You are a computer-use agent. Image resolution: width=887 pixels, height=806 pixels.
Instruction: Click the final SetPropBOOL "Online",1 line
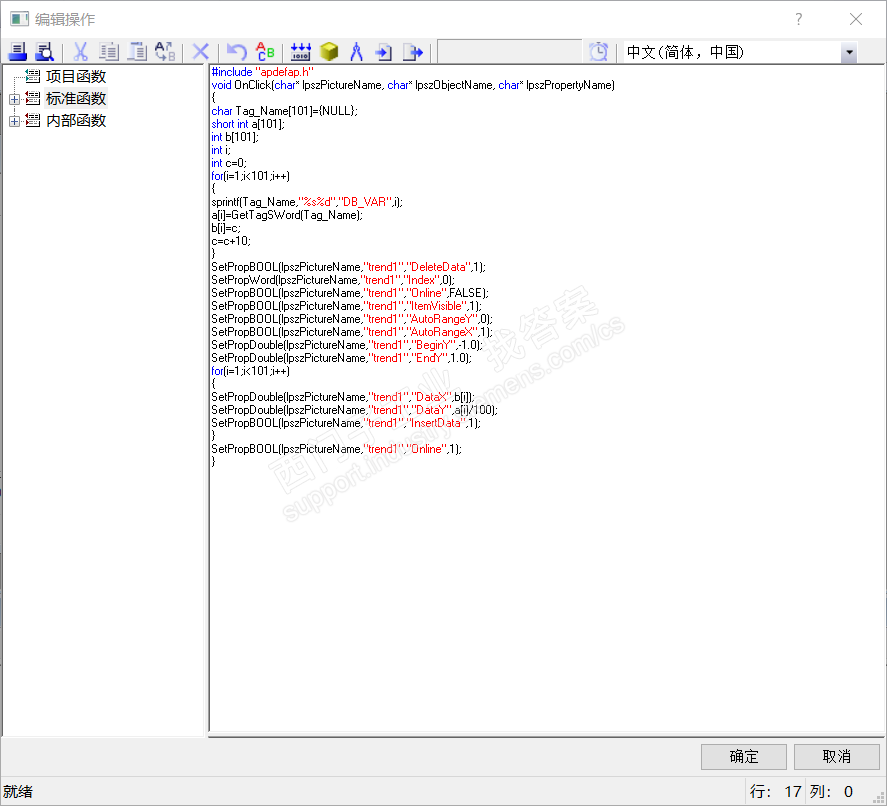coord(337,449)
